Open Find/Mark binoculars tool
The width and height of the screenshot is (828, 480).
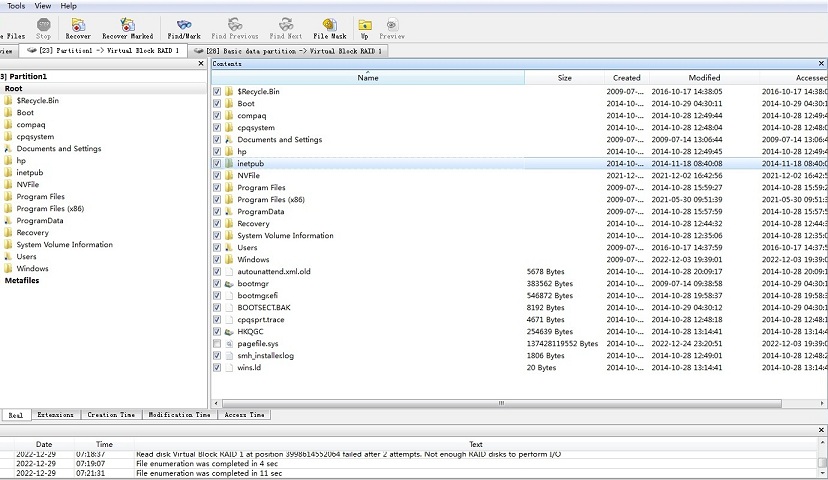coord(184,24)
